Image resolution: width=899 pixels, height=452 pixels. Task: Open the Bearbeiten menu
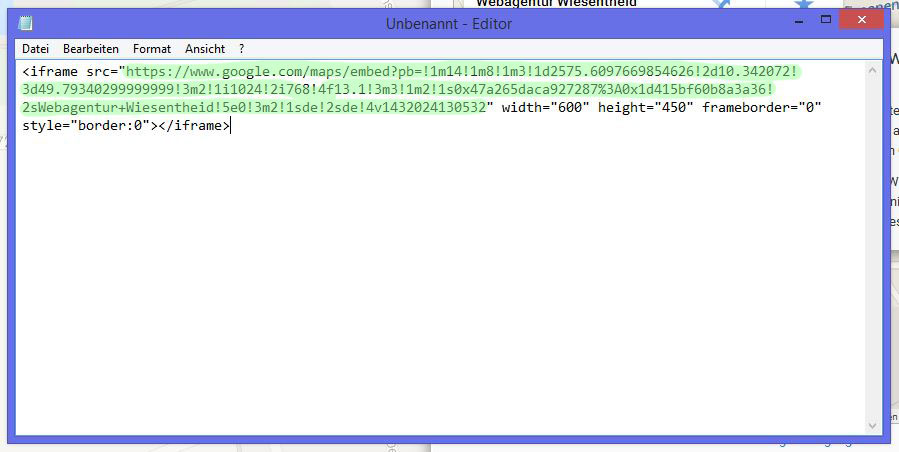click(x=90, y=49)
